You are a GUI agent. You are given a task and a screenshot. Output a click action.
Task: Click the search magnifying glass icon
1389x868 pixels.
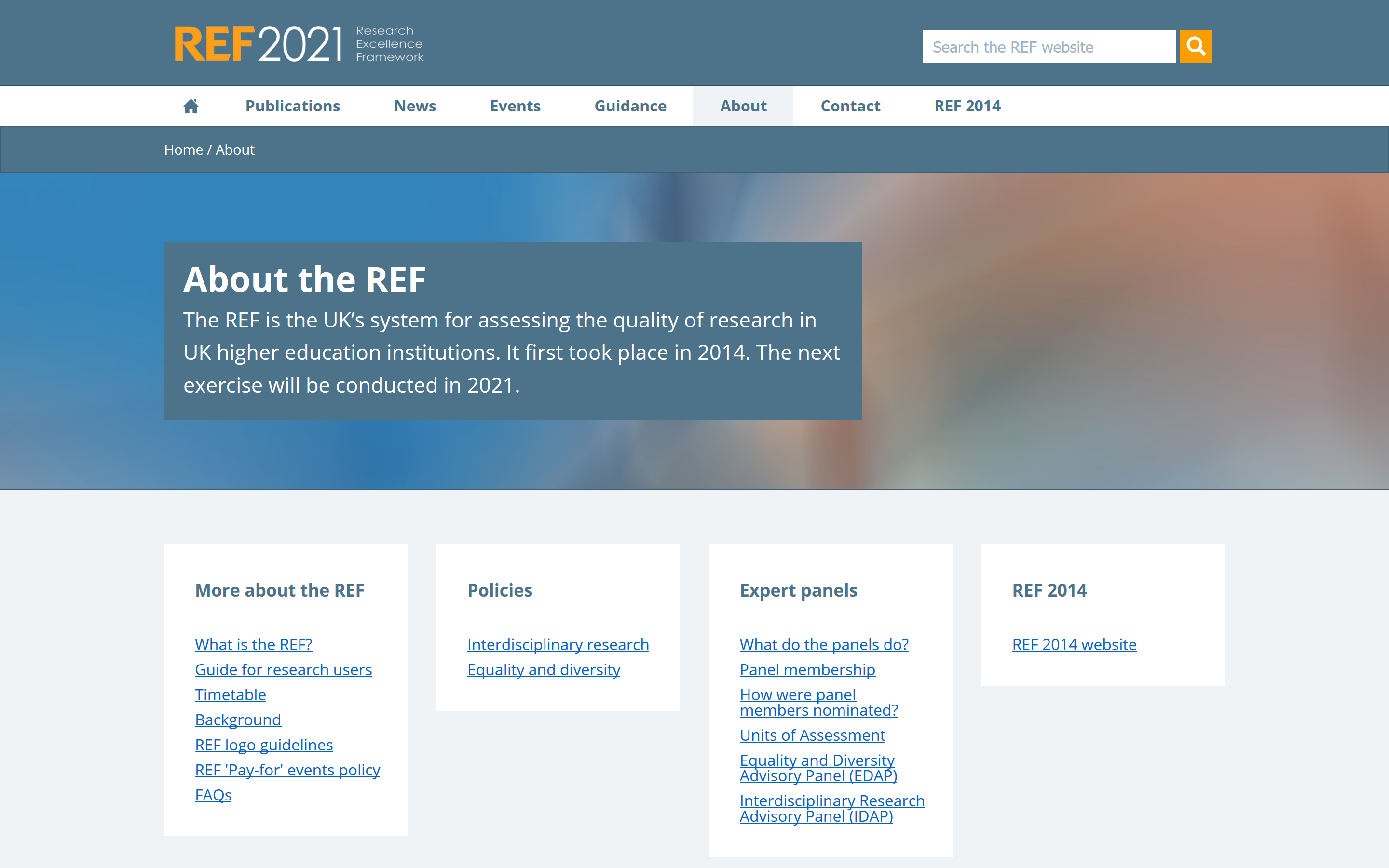pos(1196,46)
